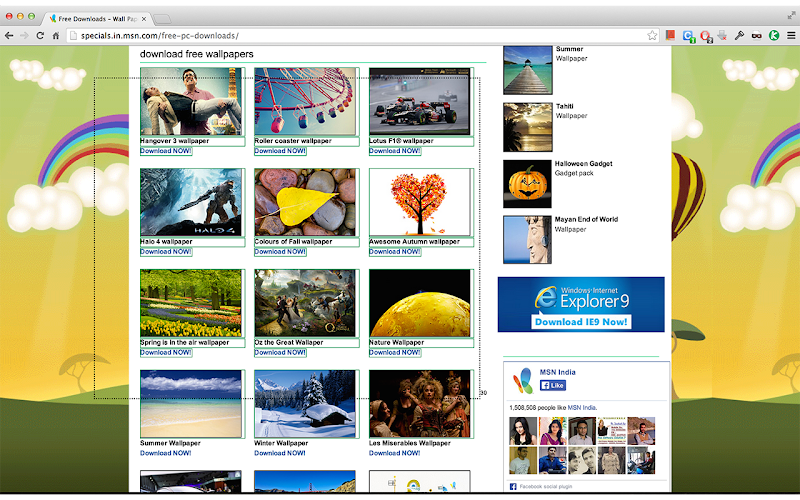Click the Mayan End of World title
The image size is (800, 500).
tap(587, 219)
